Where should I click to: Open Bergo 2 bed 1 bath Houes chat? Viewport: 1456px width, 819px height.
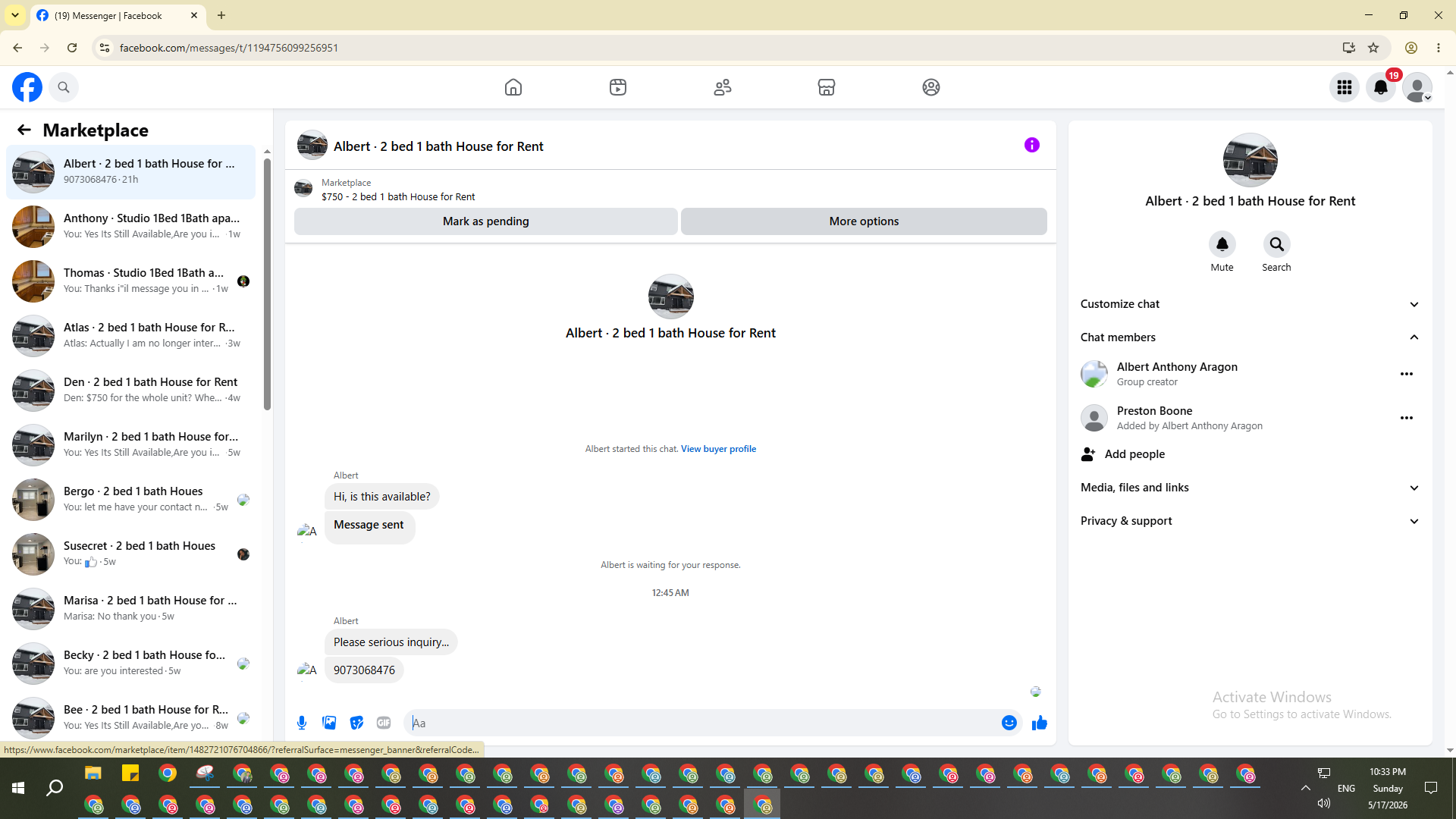click(x=131, y=500)
